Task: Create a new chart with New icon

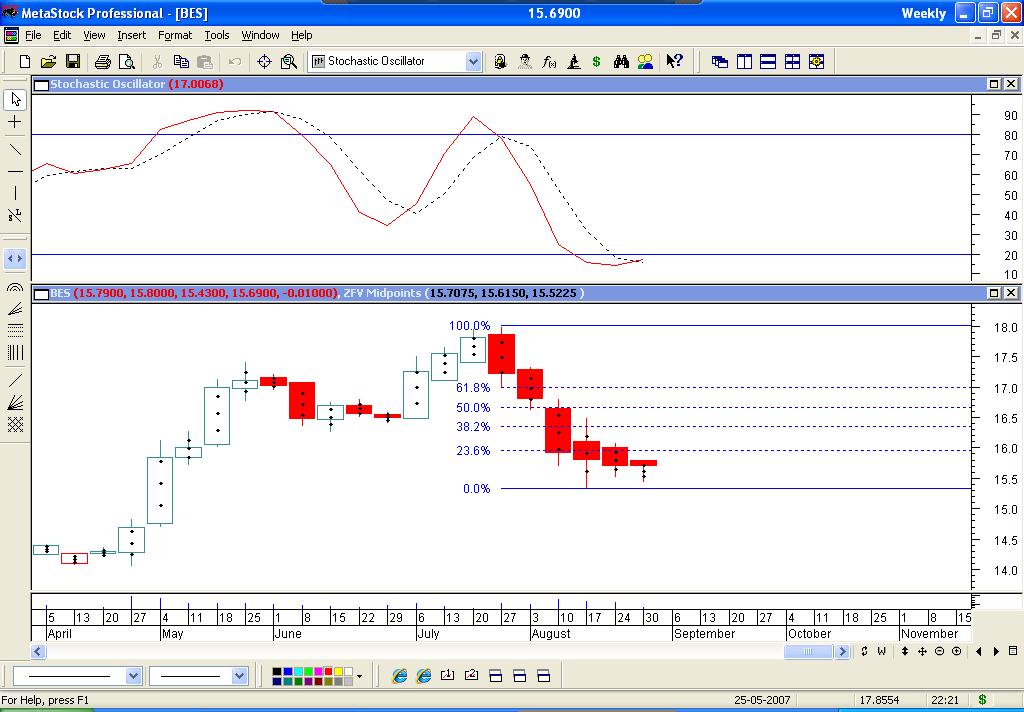Action: point(25,61)
